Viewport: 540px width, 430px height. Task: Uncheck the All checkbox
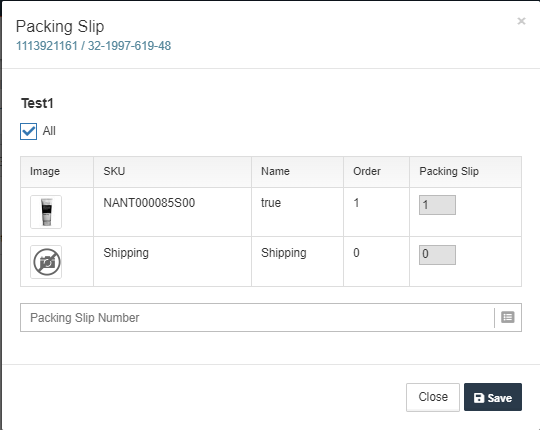(29, 131)
